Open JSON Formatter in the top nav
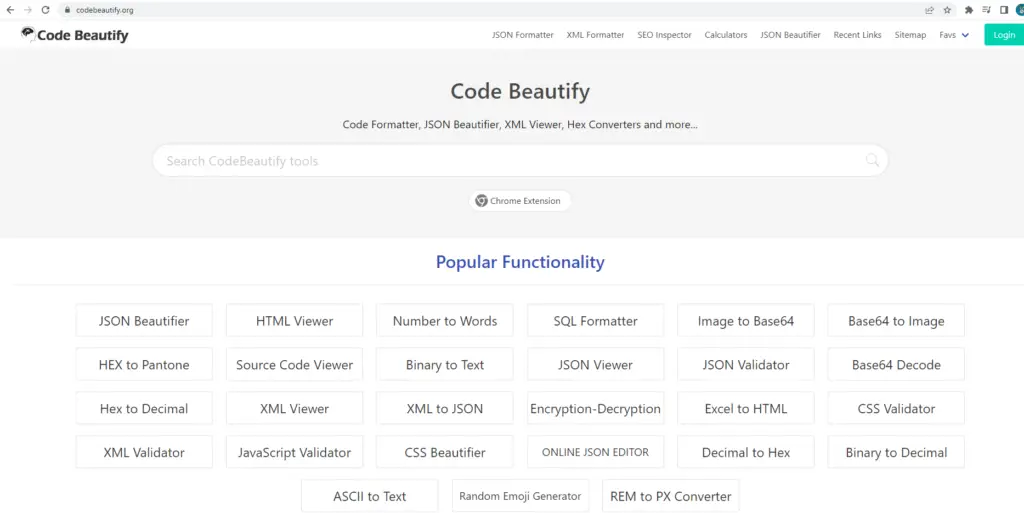 tap(522, 35)
